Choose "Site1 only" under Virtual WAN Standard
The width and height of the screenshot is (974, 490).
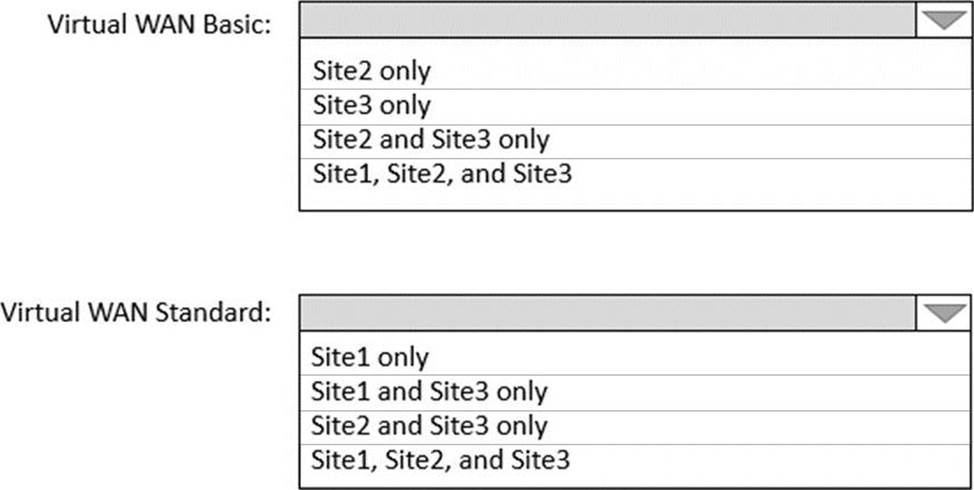(370, 358)
